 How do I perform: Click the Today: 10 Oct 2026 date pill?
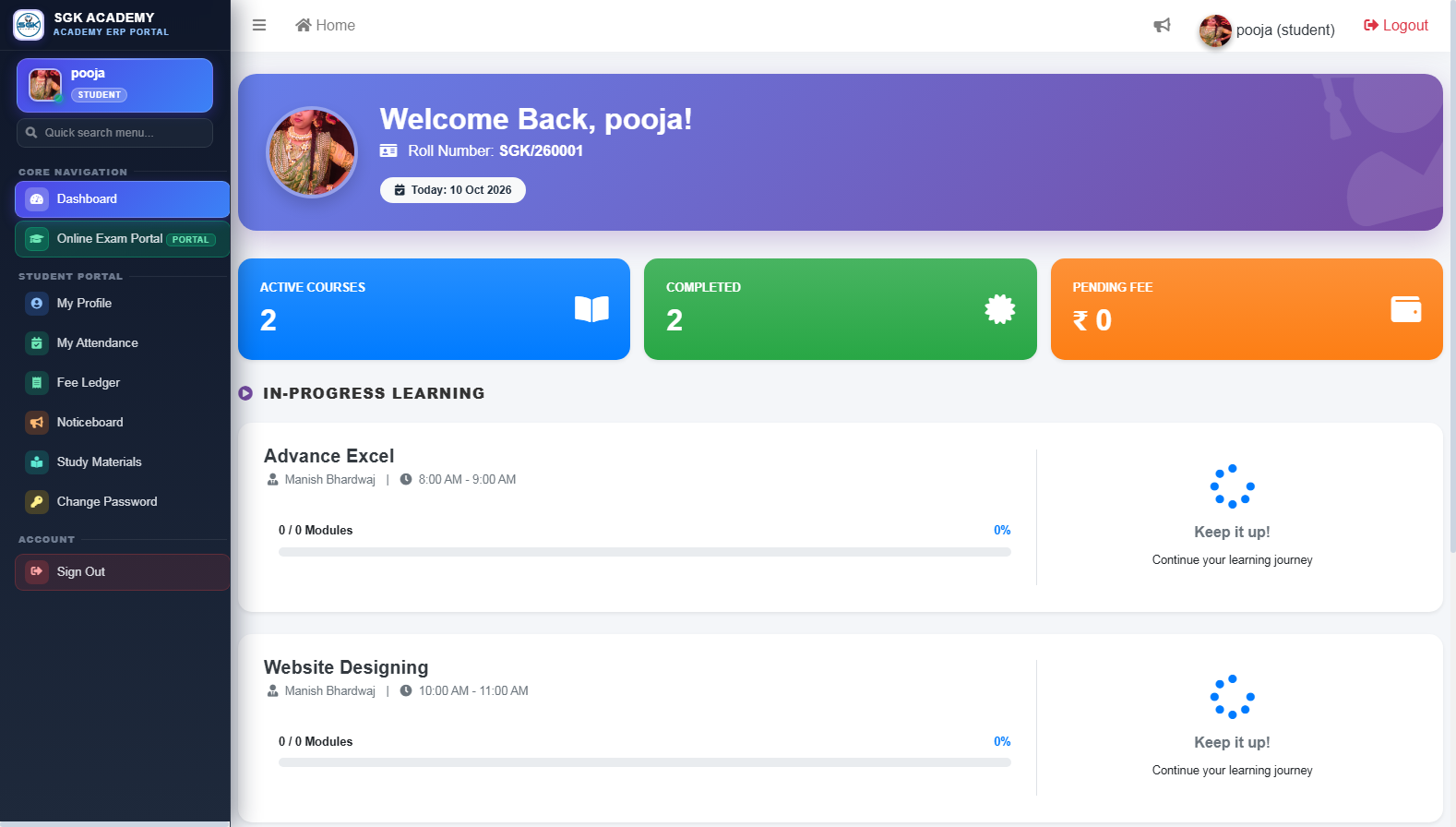[453, 190]
